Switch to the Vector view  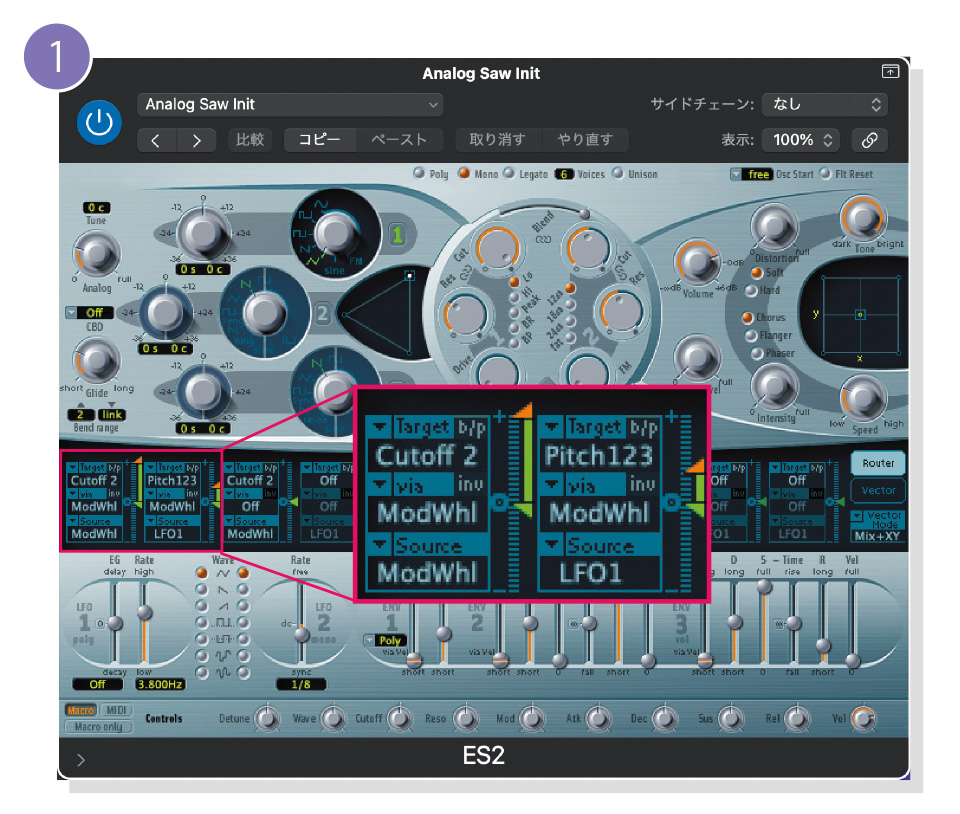(878, 490)
